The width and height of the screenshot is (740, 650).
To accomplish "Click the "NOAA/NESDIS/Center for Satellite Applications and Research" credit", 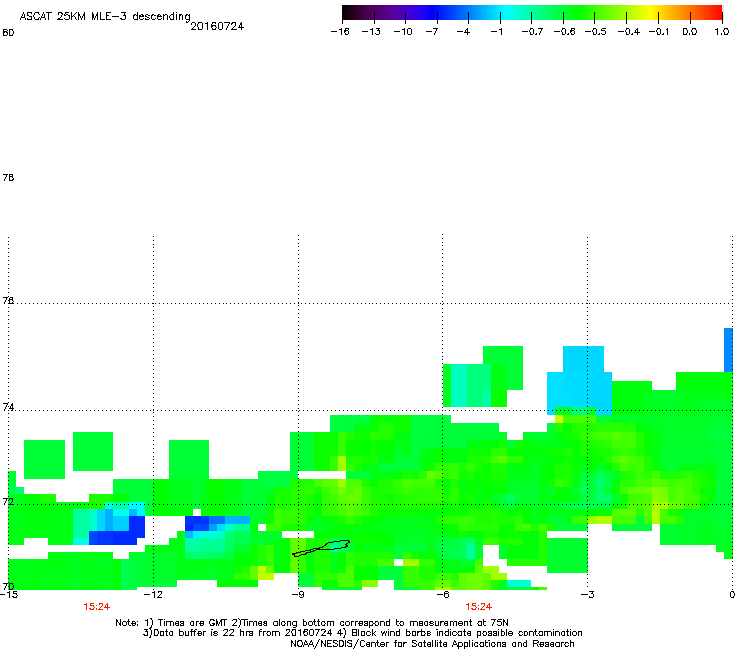I will [x=432, y=644].
